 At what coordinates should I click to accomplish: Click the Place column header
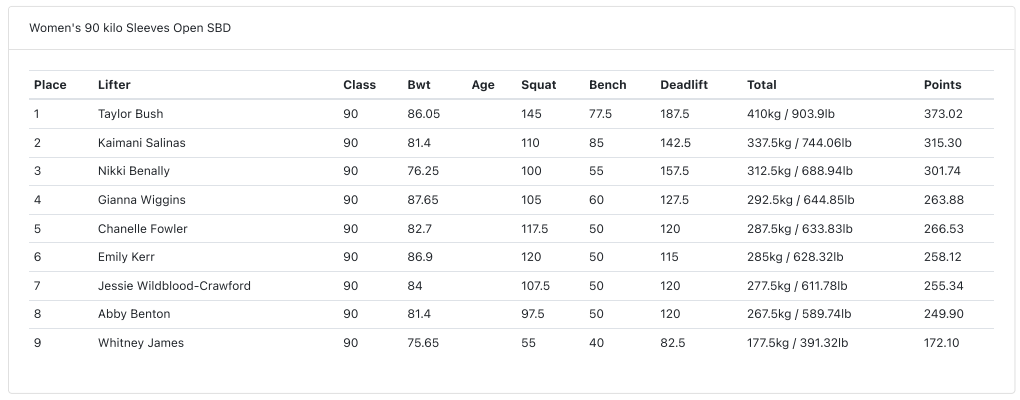tap(50, 85)
